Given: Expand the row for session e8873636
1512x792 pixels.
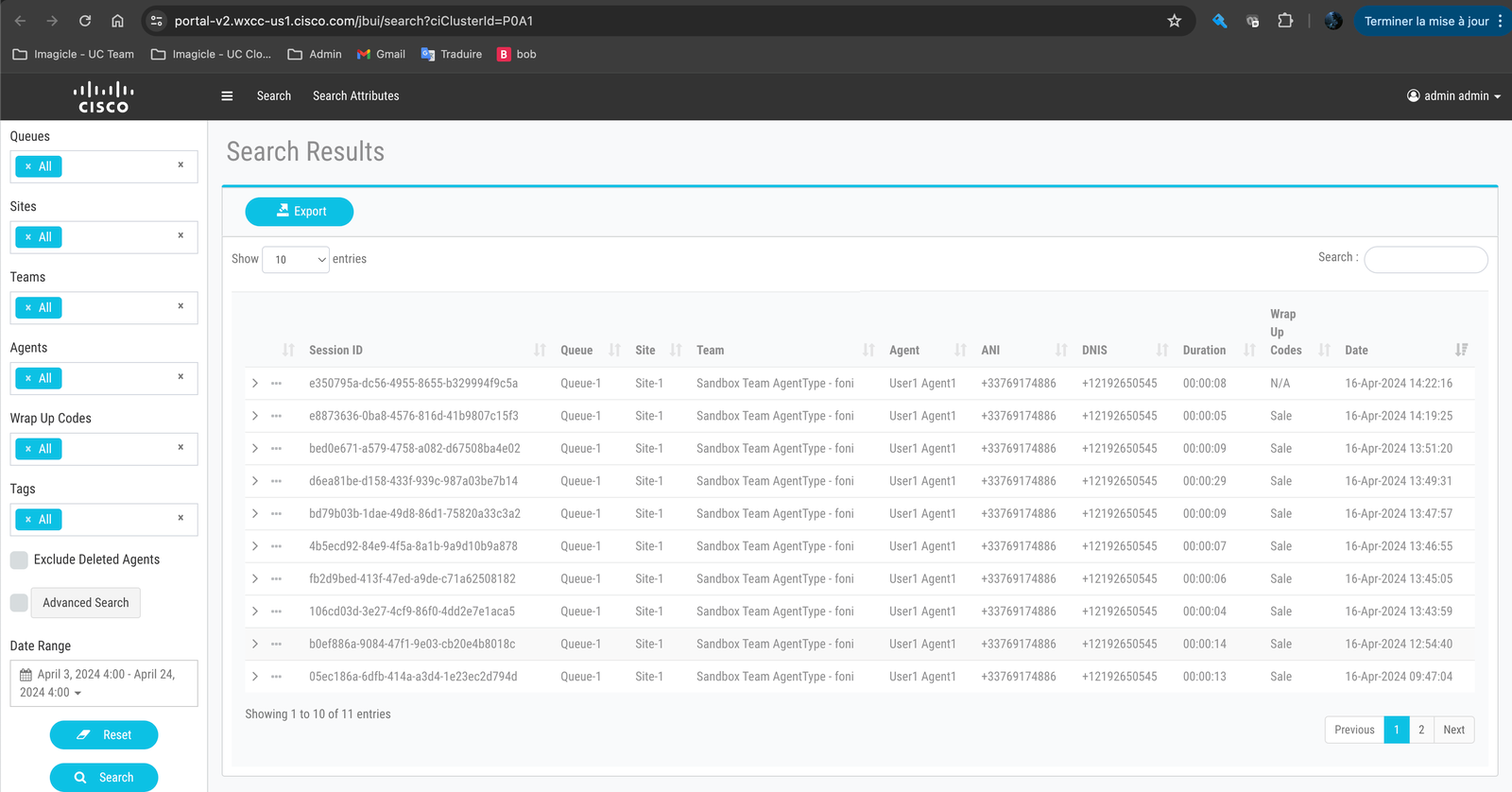Looking at the screenshot, I should click(255, 416).
